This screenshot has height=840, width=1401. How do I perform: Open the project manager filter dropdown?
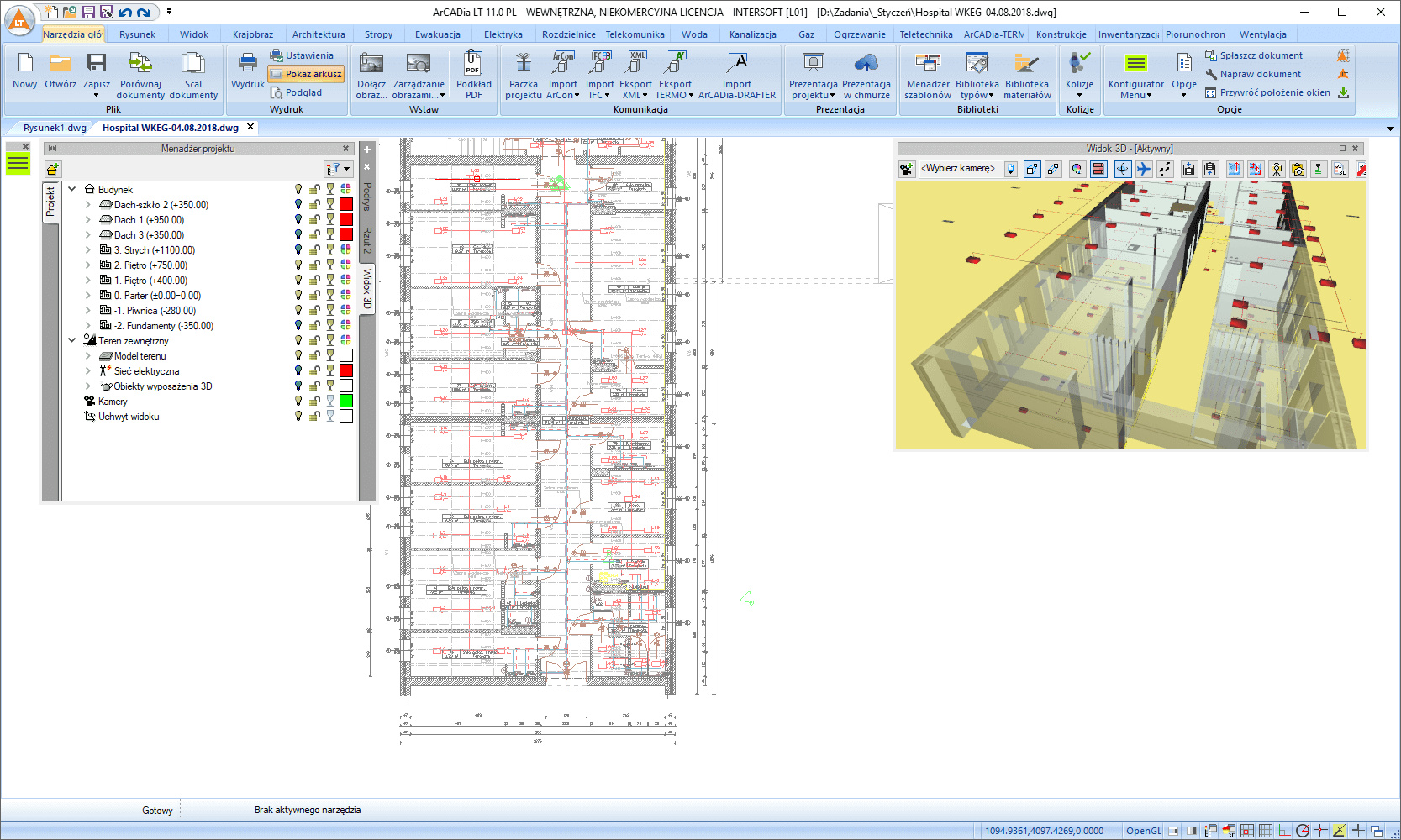[x=338, y=169]
